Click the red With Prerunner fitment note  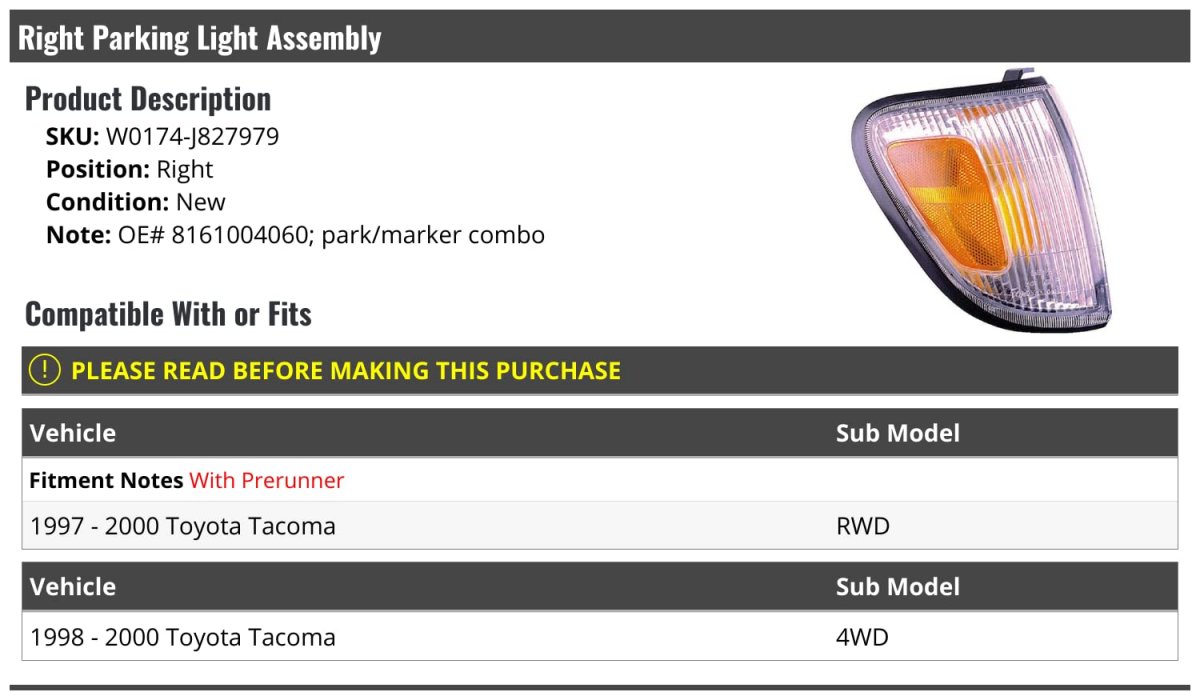[267, 480]
